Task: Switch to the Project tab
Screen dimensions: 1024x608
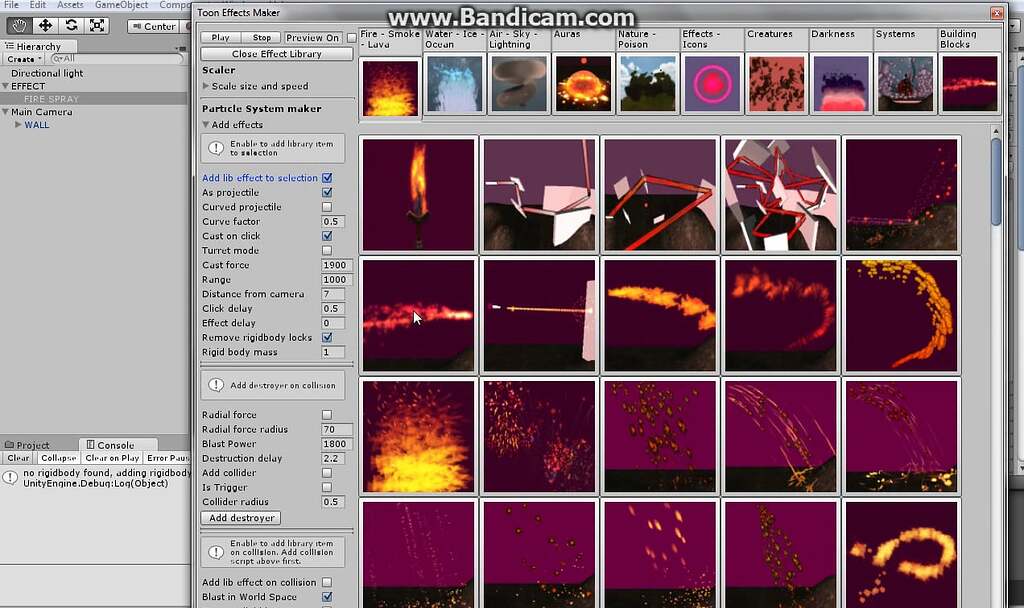Action: 27,444
